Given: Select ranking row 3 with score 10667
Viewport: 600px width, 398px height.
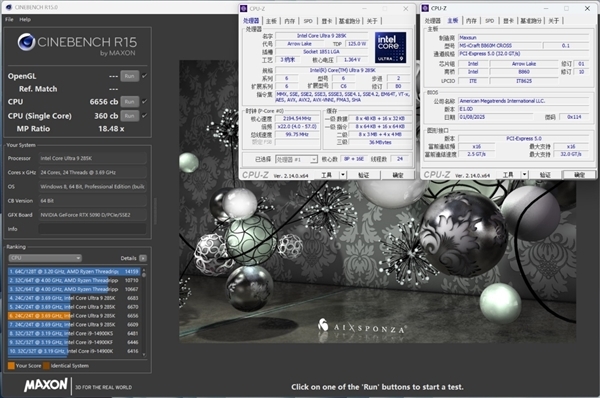Looking at the screenshot, I should 74,289.
